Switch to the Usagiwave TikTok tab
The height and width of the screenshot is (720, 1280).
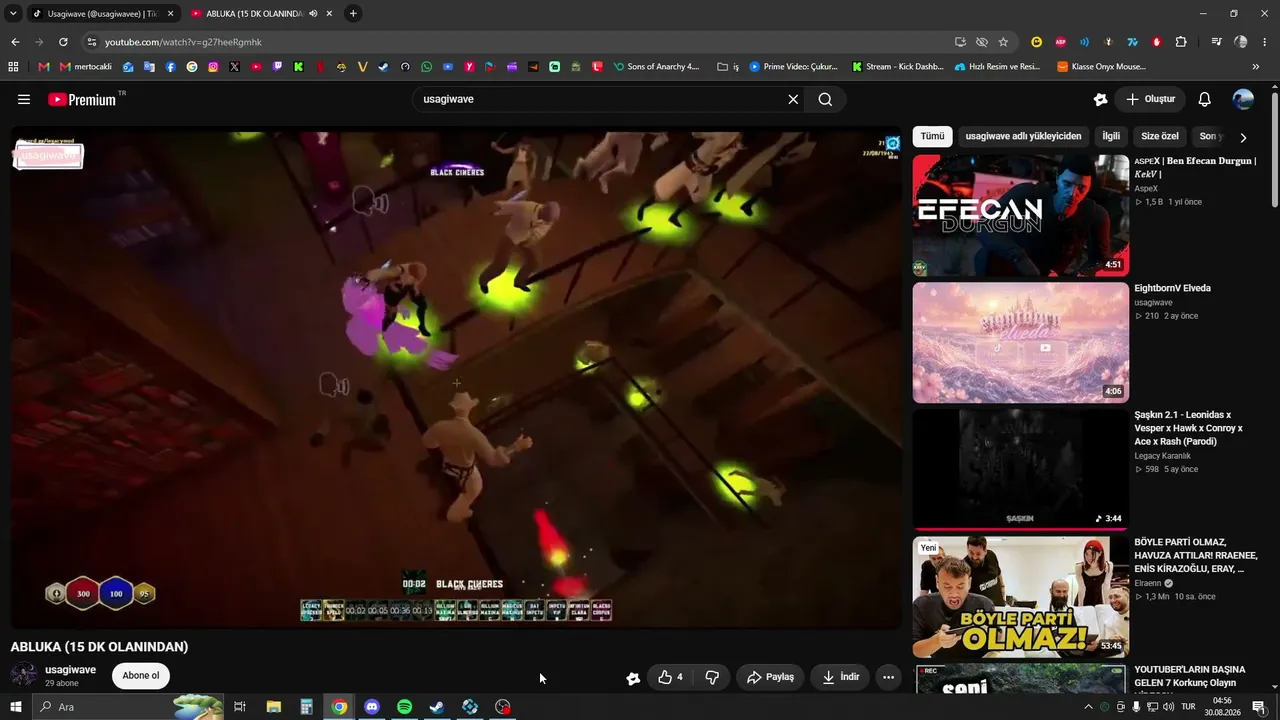pyautogui.click(x=100, y=14)
